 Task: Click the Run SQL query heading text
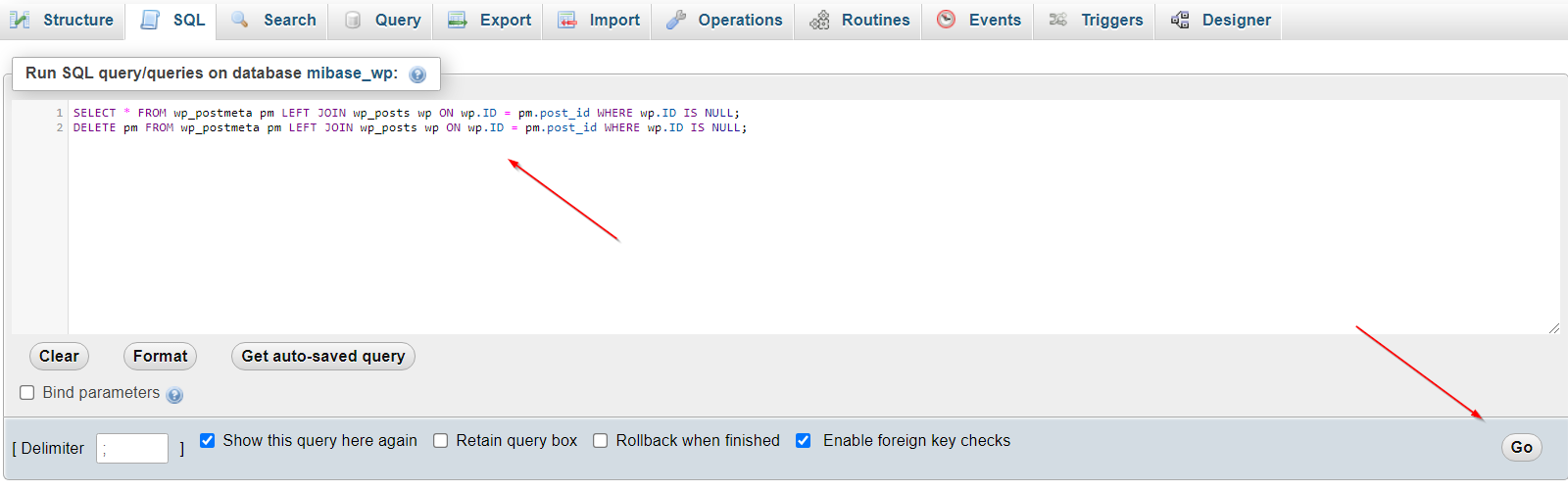pos(212,74)
